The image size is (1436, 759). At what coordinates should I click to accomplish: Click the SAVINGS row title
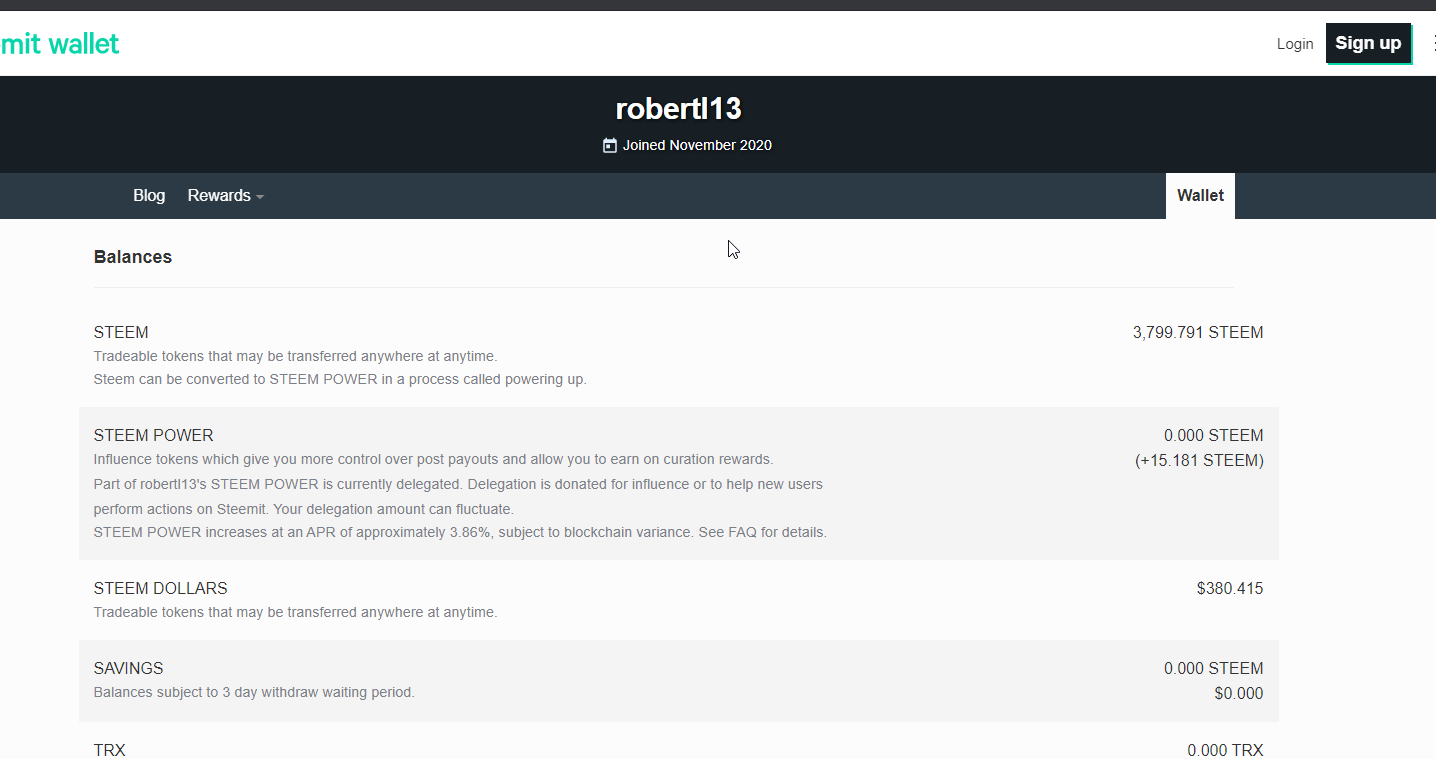[x=129, y=669]
